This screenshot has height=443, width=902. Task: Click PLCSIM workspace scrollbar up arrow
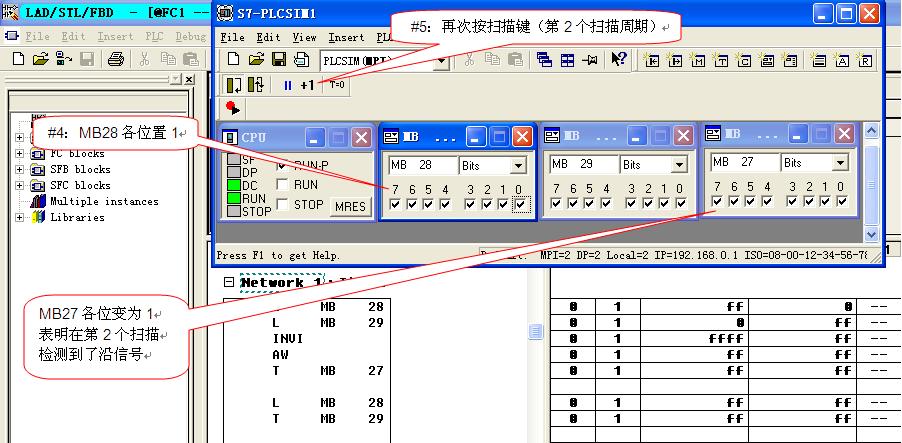pyautogui.click(x=872, y=131)
